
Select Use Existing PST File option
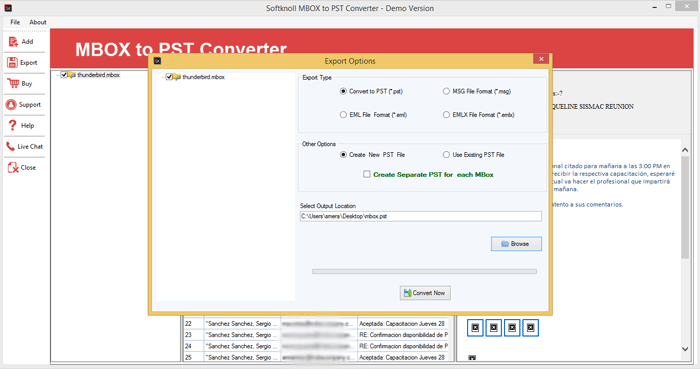pyautogui.click(x=446, y=154)
